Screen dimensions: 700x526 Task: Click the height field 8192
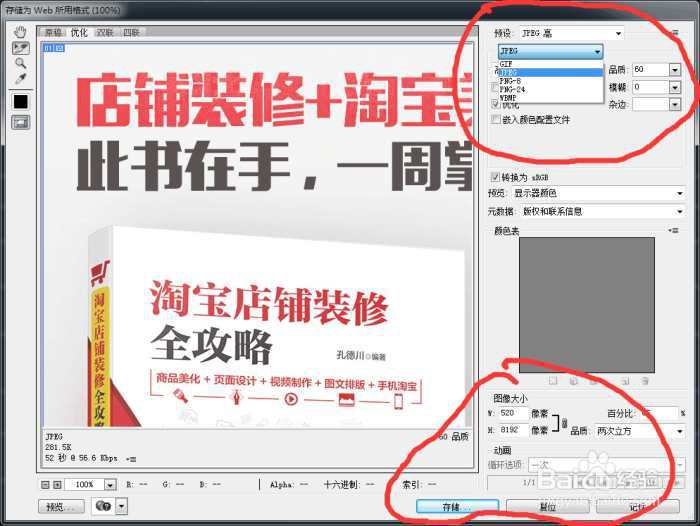513,430
